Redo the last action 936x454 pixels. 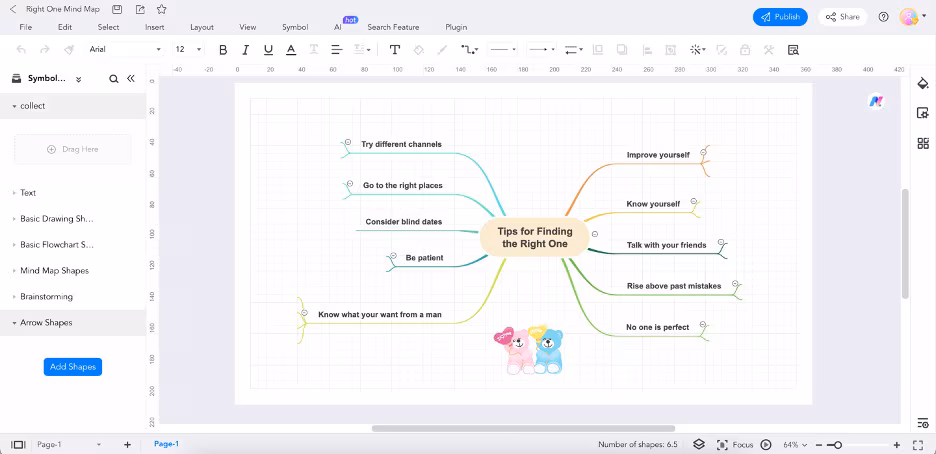pos(44,50)
